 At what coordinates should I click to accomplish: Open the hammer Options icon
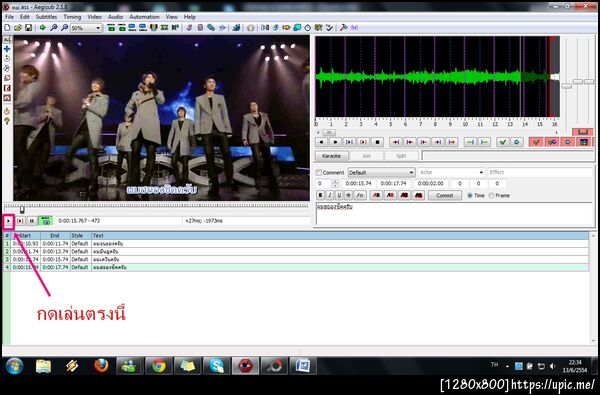point(343,28)
